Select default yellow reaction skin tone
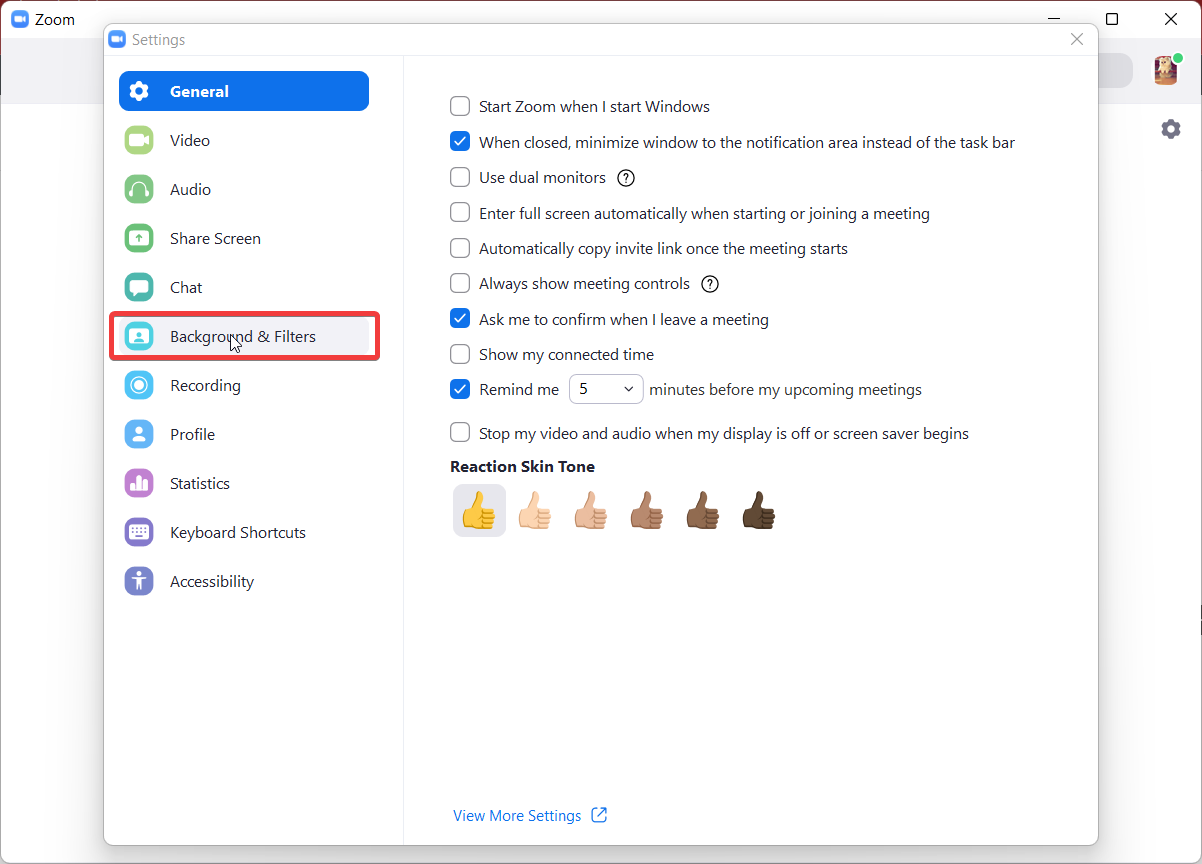Screen dimensions: 1202x864 479,511
